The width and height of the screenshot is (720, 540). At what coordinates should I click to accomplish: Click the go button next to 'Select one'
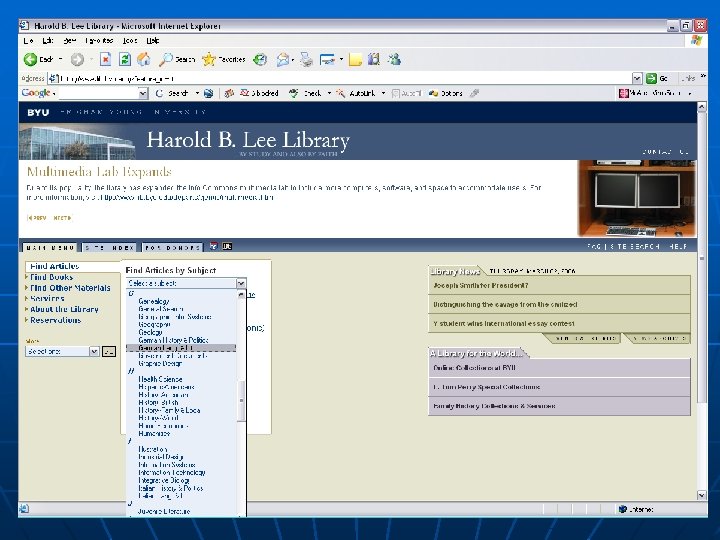(109, 352)
